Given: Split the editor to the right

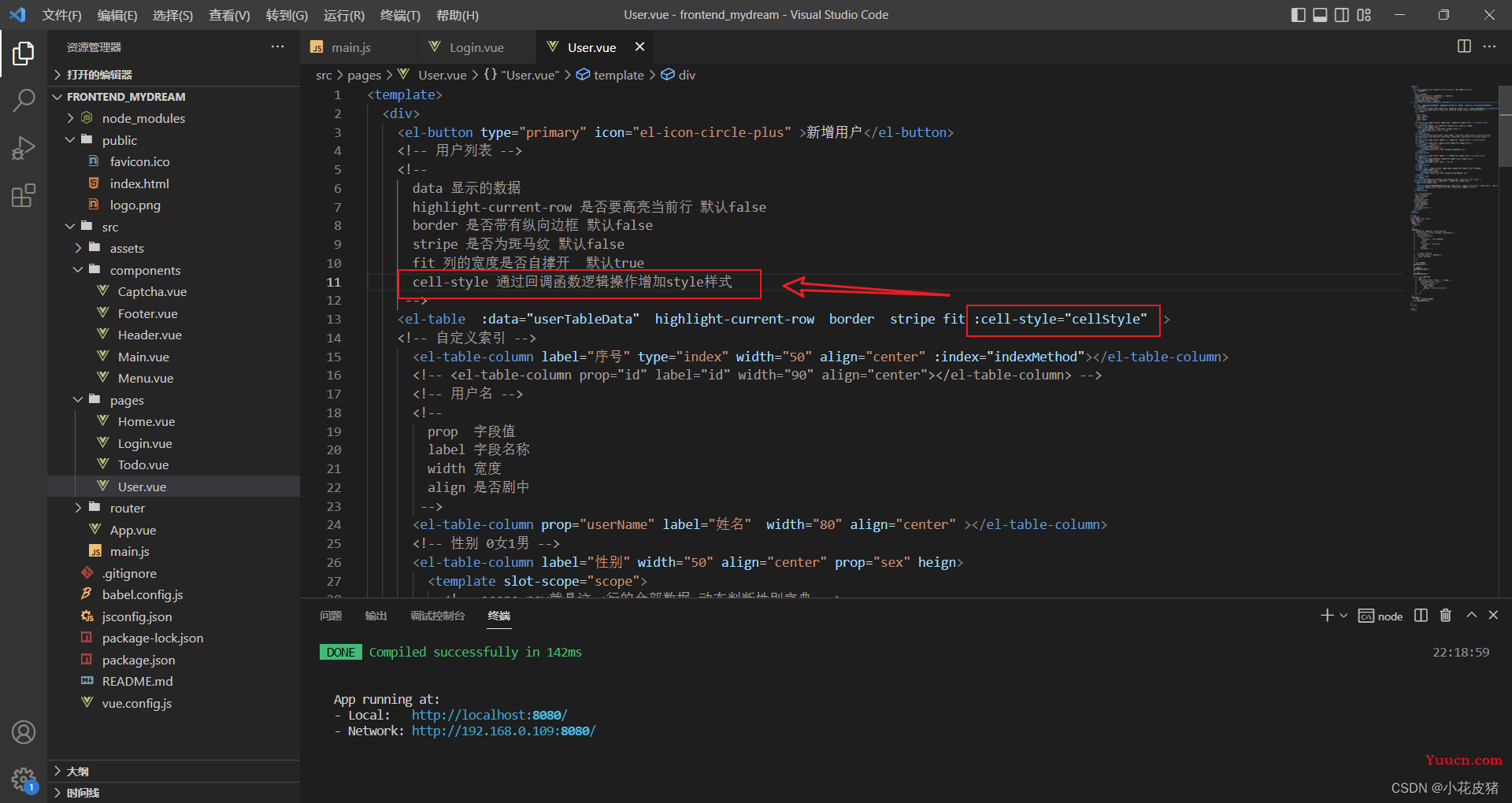Looking at the screenshot, I should (1464, 46).
